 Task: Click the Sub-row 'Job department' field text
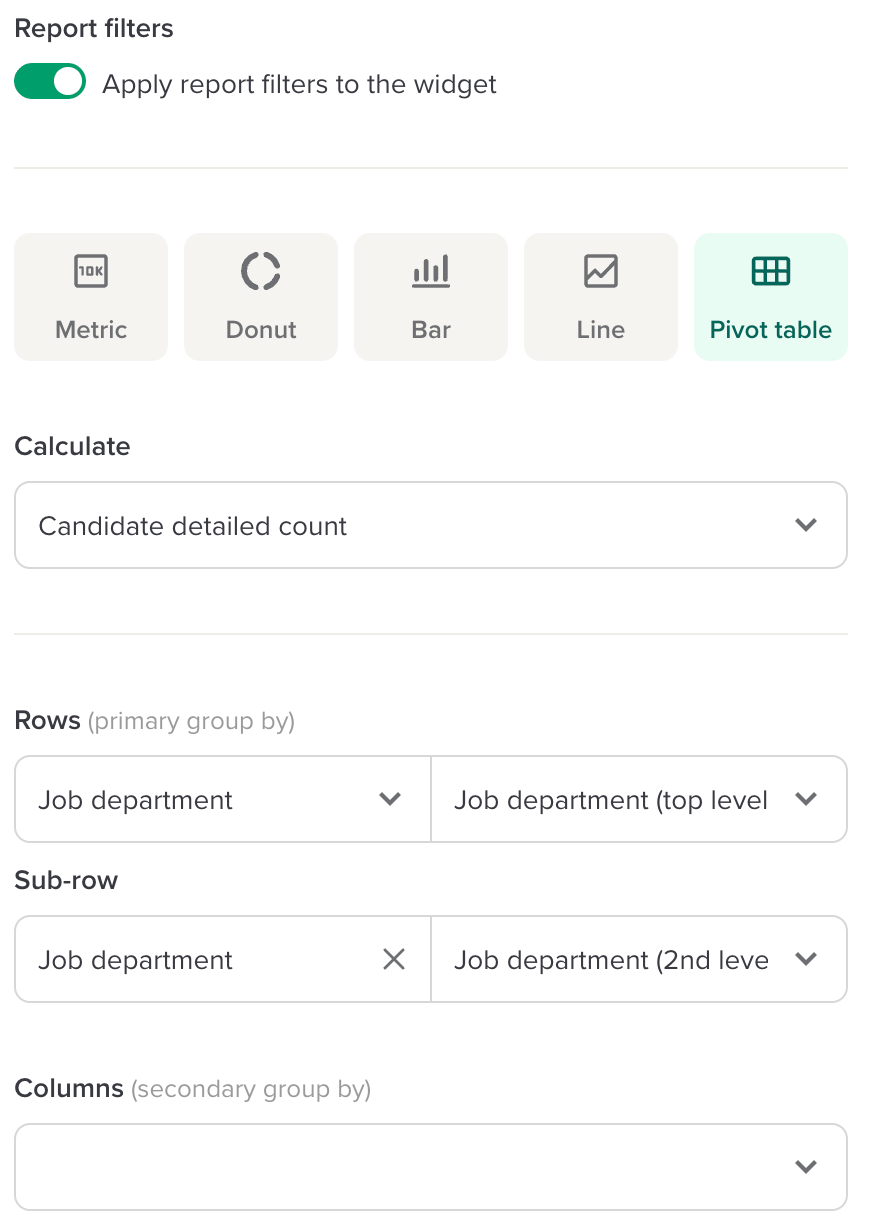(136, 960)
